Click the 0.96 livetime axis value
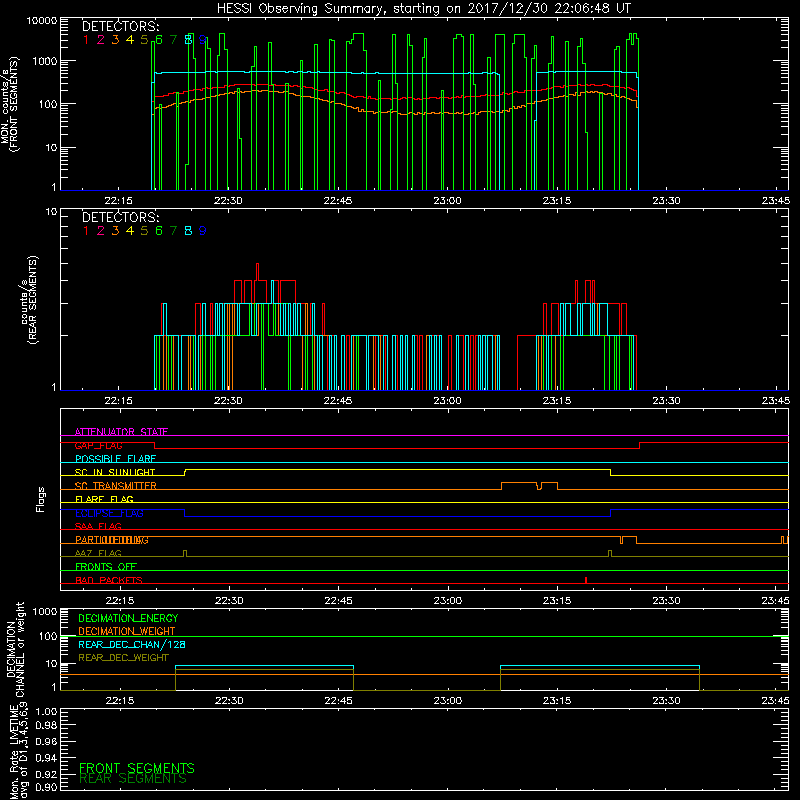This screenshot has height=800, width=800. pyautogui.click(x=46, y=741)
